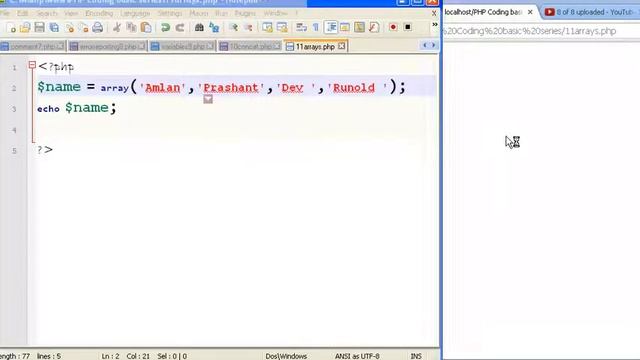Close the localhost browser tab
640x360 pixels.
[x=530, y=12]
